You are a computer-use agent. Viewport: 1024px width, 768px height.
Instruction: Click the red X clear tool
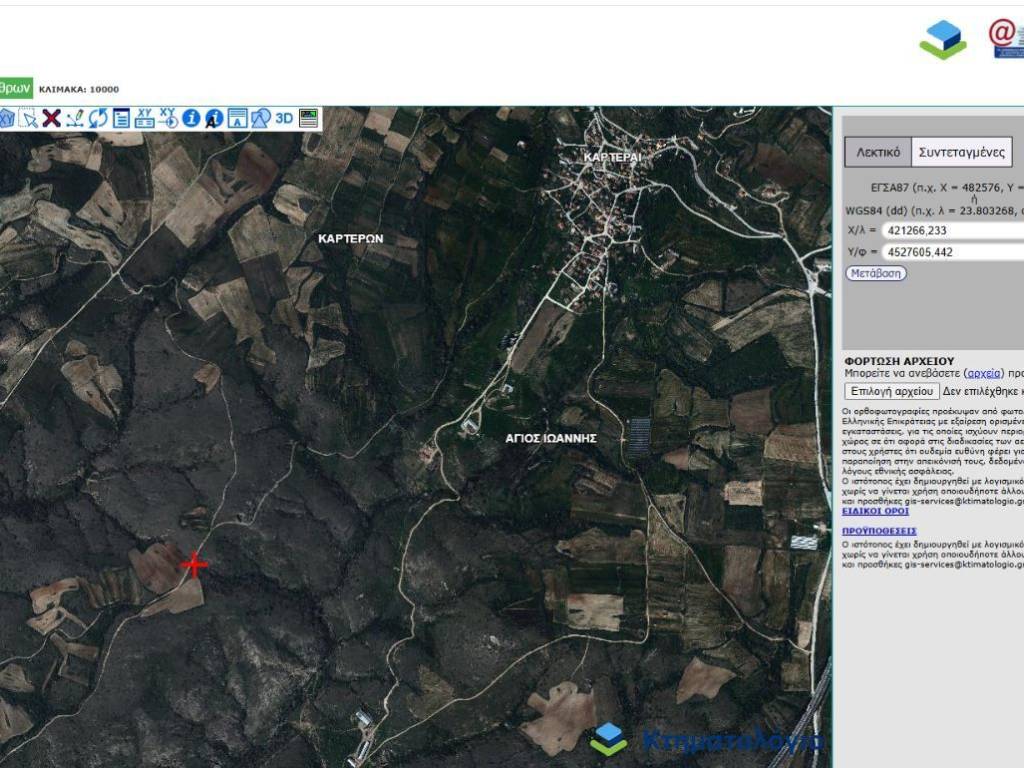point(51,118)
